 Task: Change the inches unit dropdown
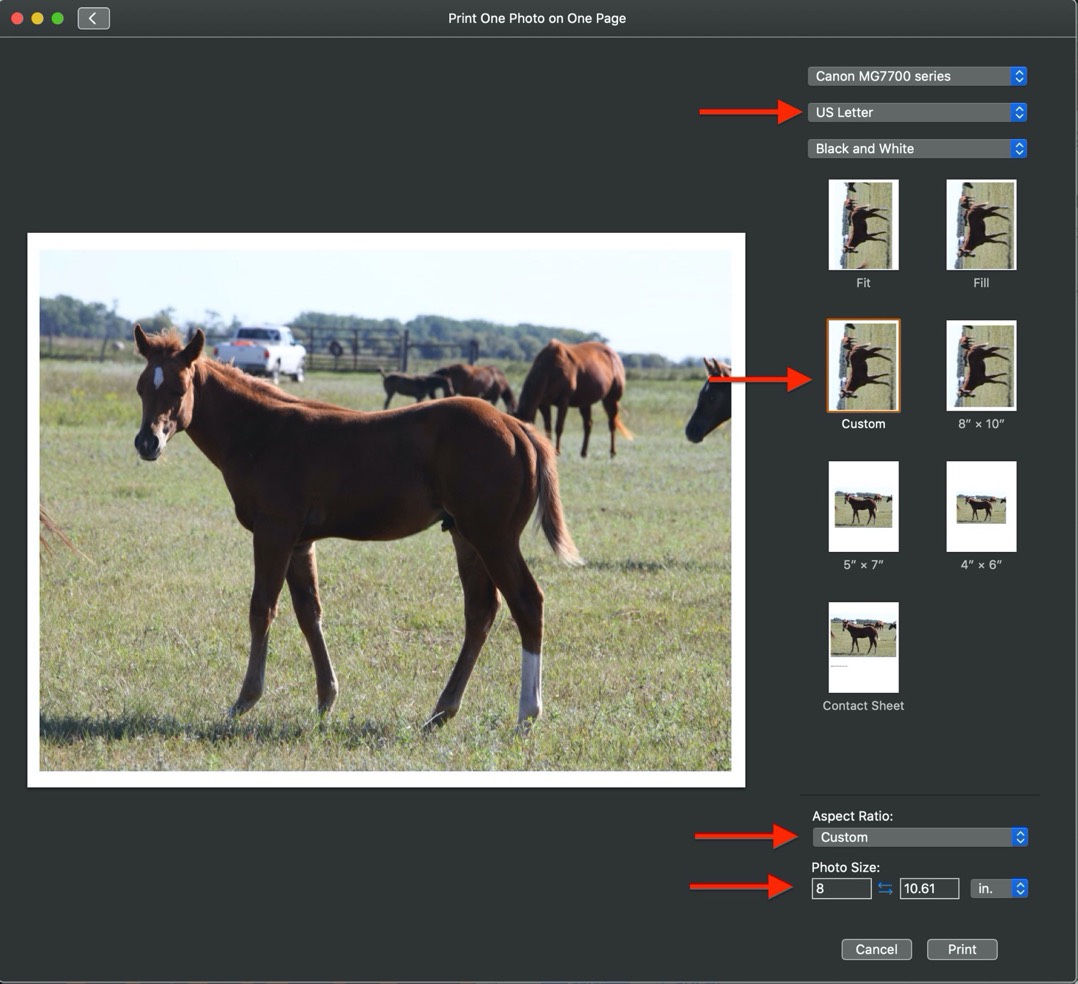(998, 888)
